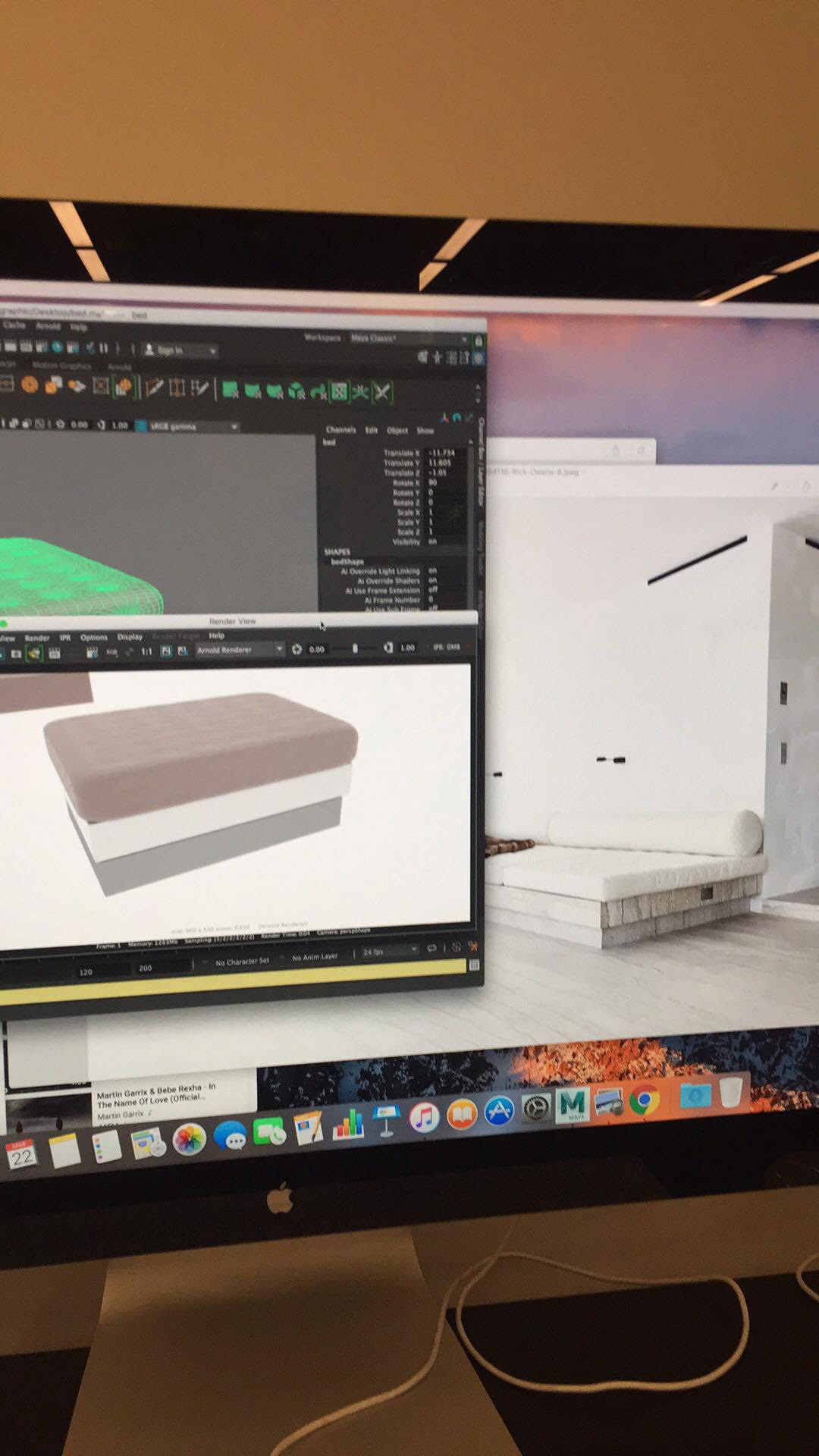819x1456 pixels.
Task: Switch to the Motion Graphics shelf tab
Action: (x=61, y=366)
